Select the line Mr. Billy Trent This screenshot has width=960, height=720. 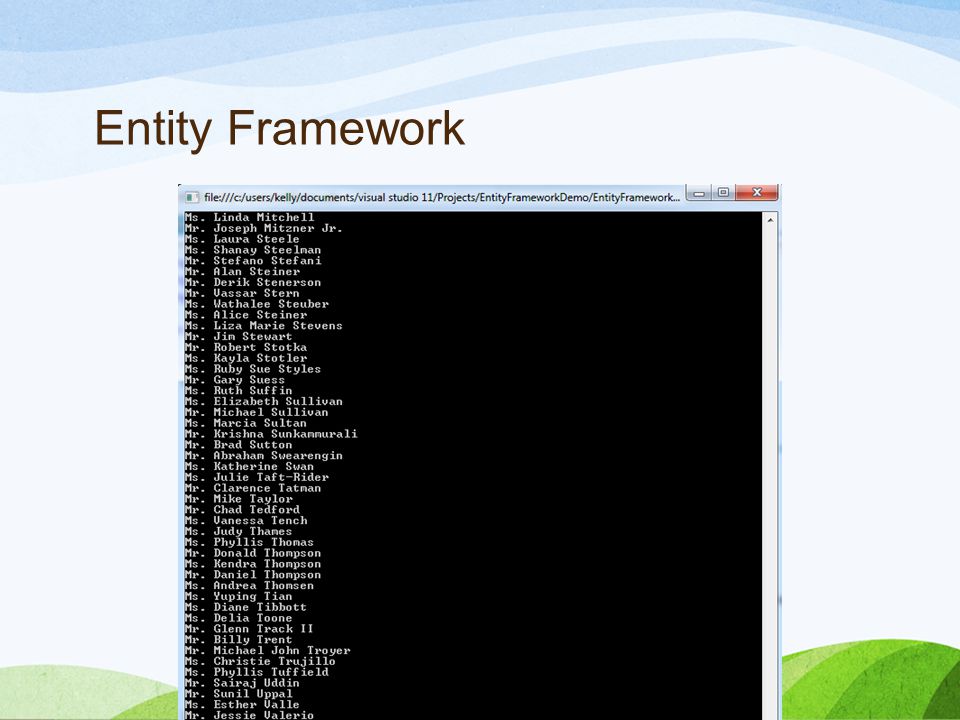click(239, 639)
